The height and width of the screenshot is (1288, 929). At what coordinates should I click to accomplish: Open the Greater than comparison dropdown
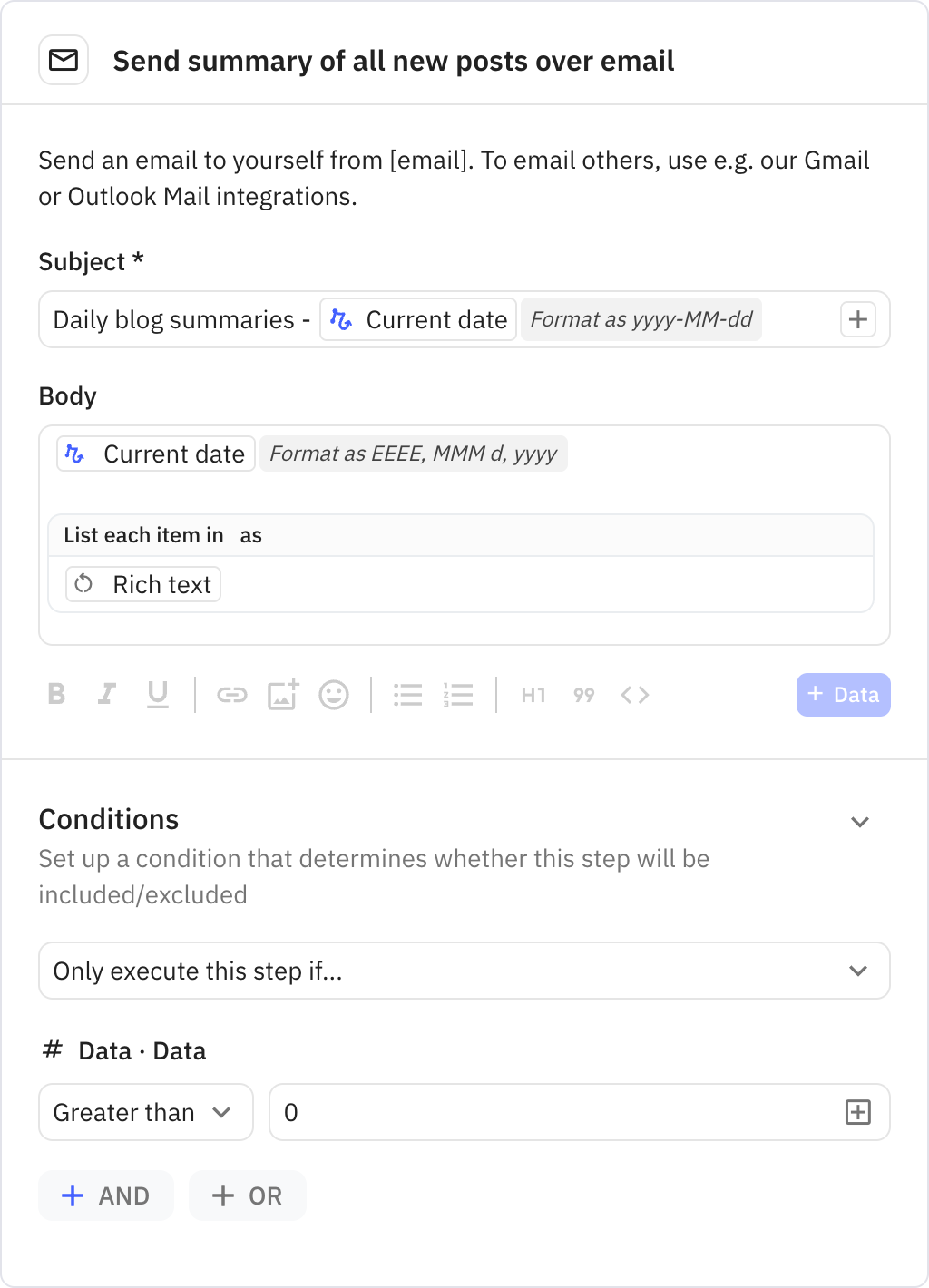pyautogui.click(x=144, y=1112)
